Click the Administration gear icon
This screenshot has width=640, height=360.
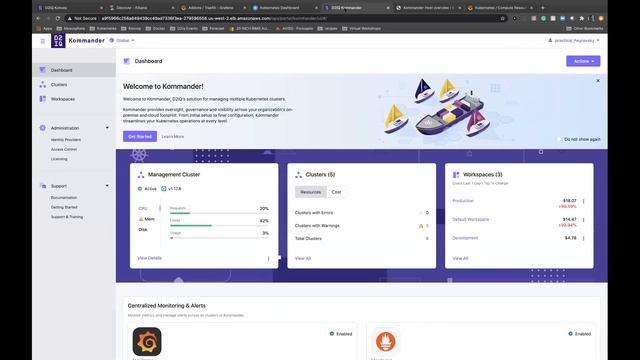pos(42,128)
